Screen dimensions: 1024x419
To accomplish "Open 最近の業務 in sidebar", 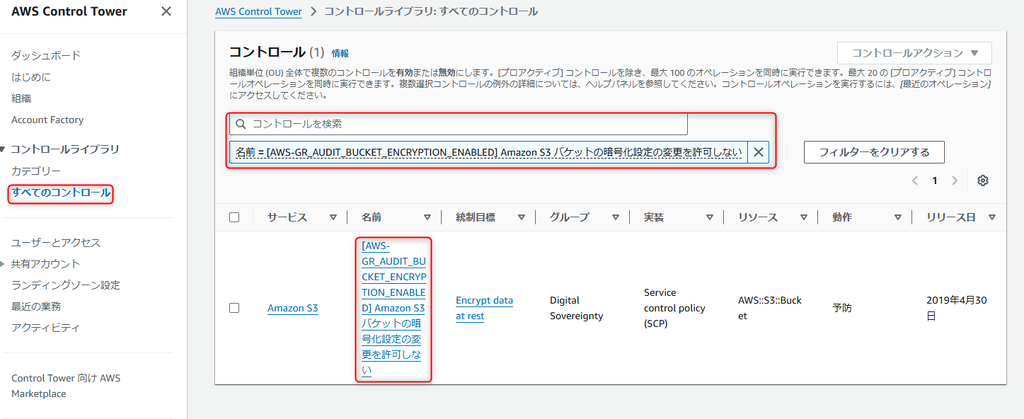I will click(36, 306).
